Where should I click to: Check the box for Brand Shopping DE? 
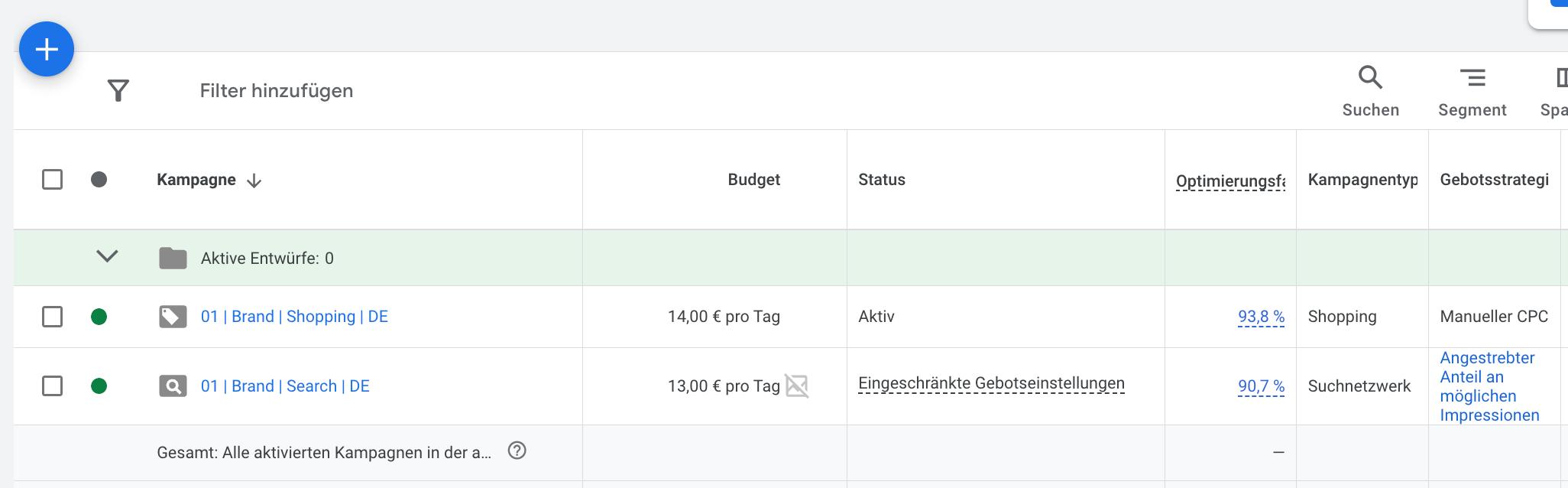(52, 317)
